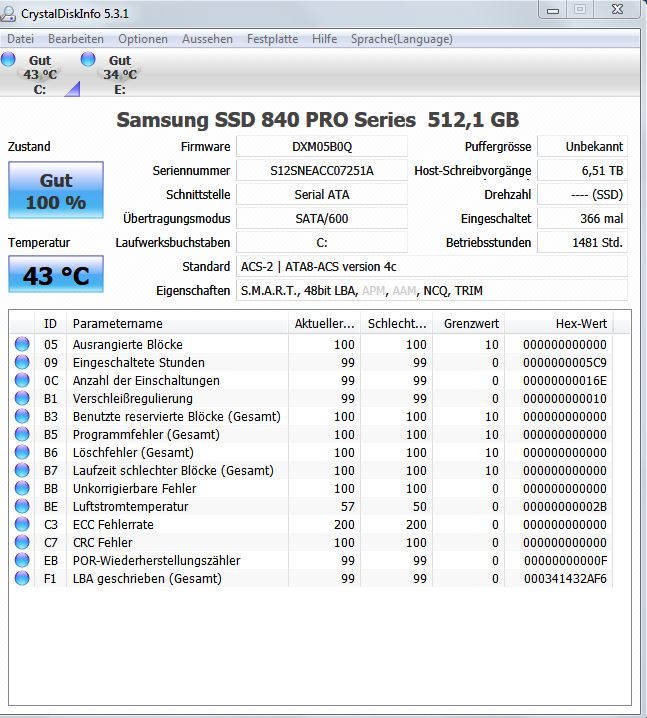
Task: Click hex value 00000000016E
Action: pyautogui.click(x=565, y=381)
